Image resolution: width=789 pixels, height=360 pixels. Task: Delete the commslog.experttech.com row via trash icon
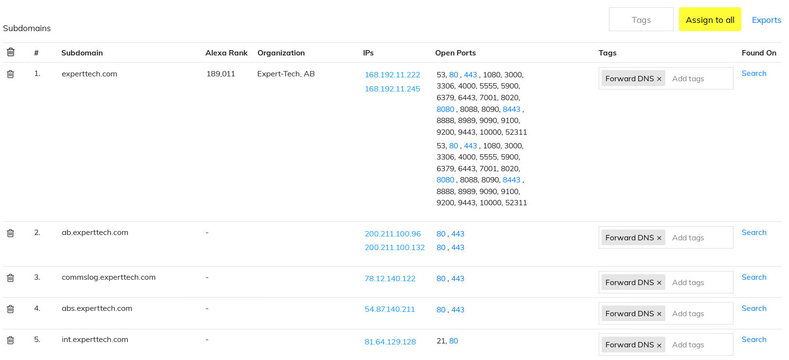[x=11, y=278]
